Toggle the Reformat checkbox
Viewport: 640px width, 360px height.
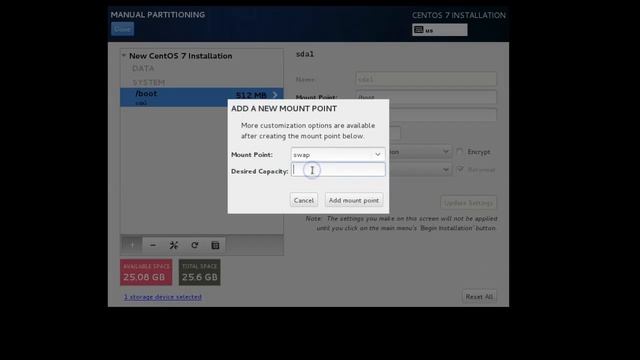click(460, 169)
